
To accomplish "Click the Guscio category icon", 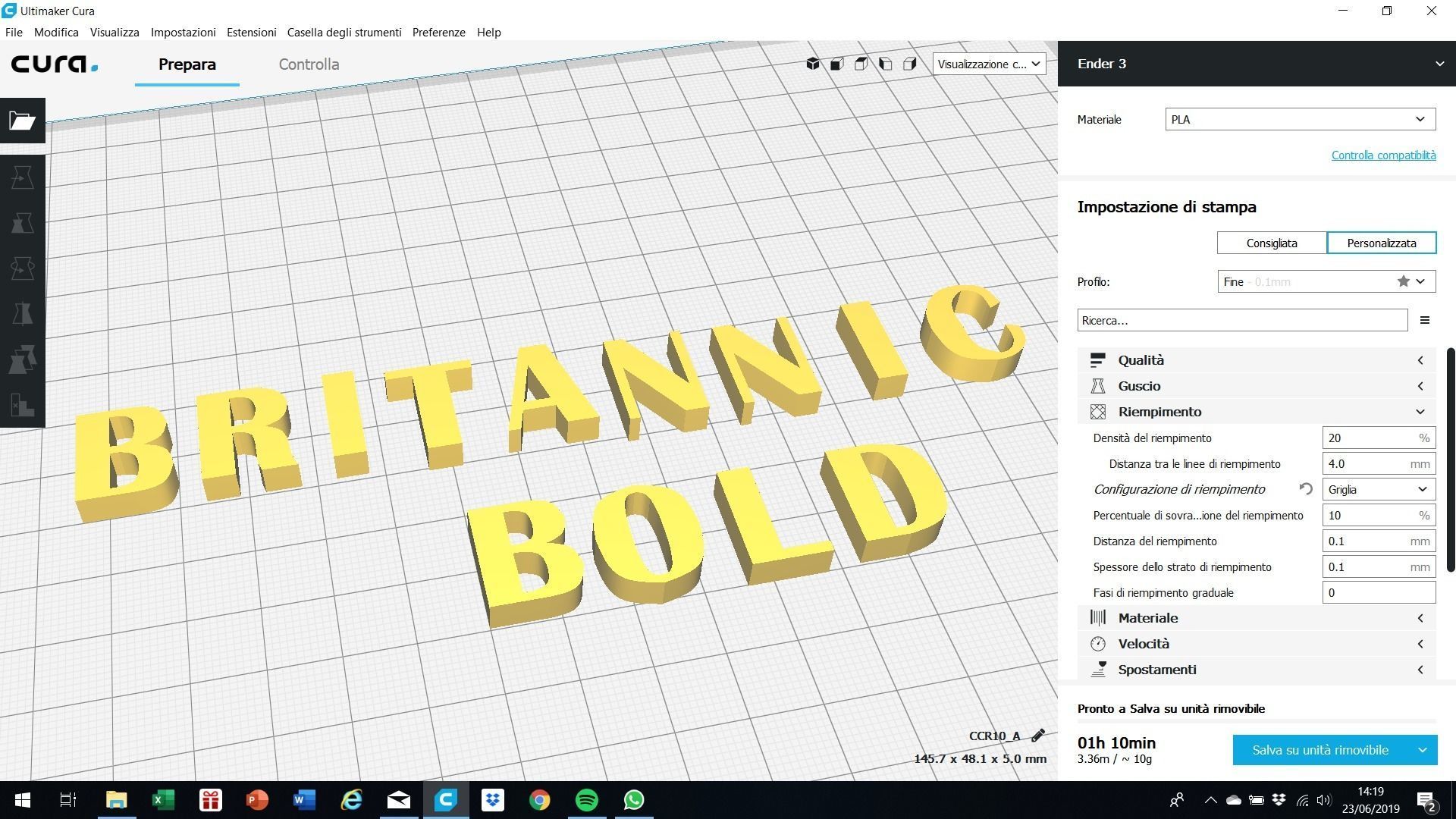I will point(1098,386).
